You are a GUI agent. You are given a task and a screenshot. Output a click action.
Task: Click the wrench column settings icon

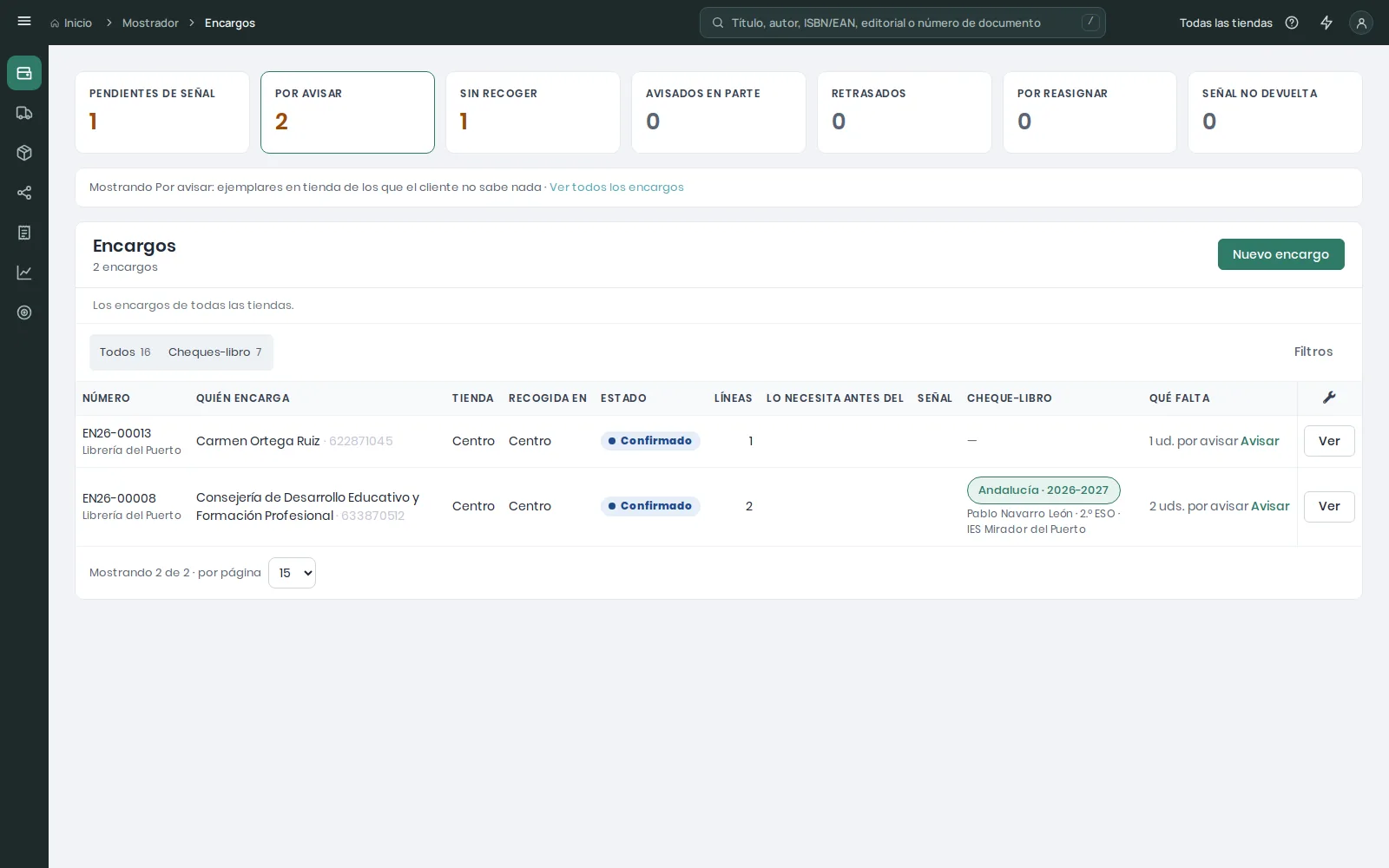1329,398
